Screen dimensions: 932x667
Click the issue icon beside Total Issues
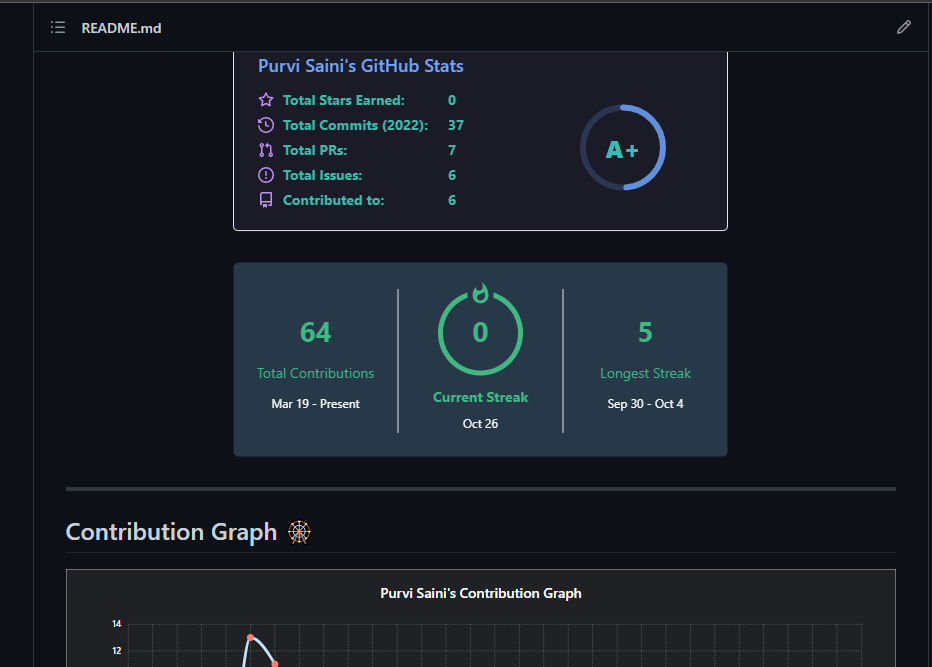coord(266,175)
